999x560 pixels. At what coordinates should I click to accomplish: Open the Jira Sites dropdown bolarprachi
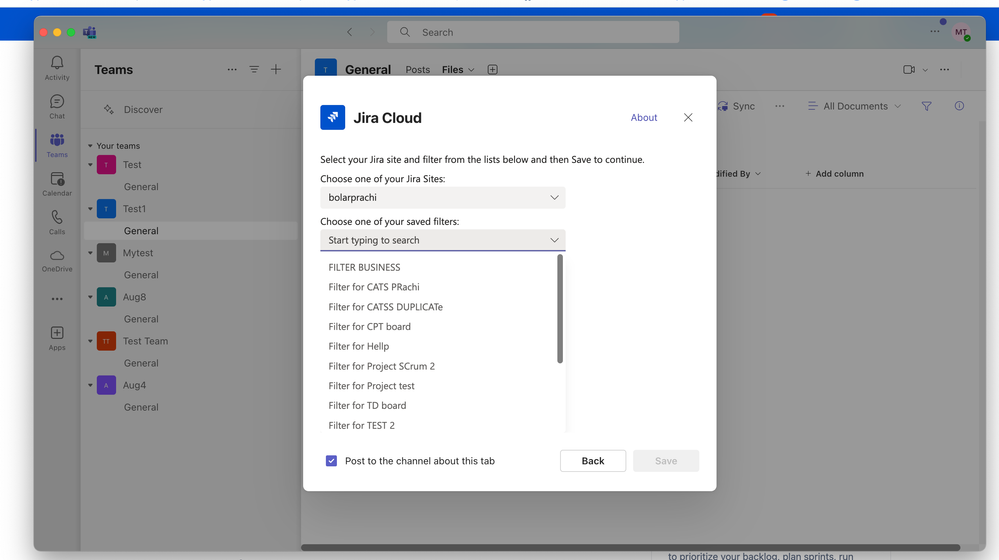click(x=442, y=197)
